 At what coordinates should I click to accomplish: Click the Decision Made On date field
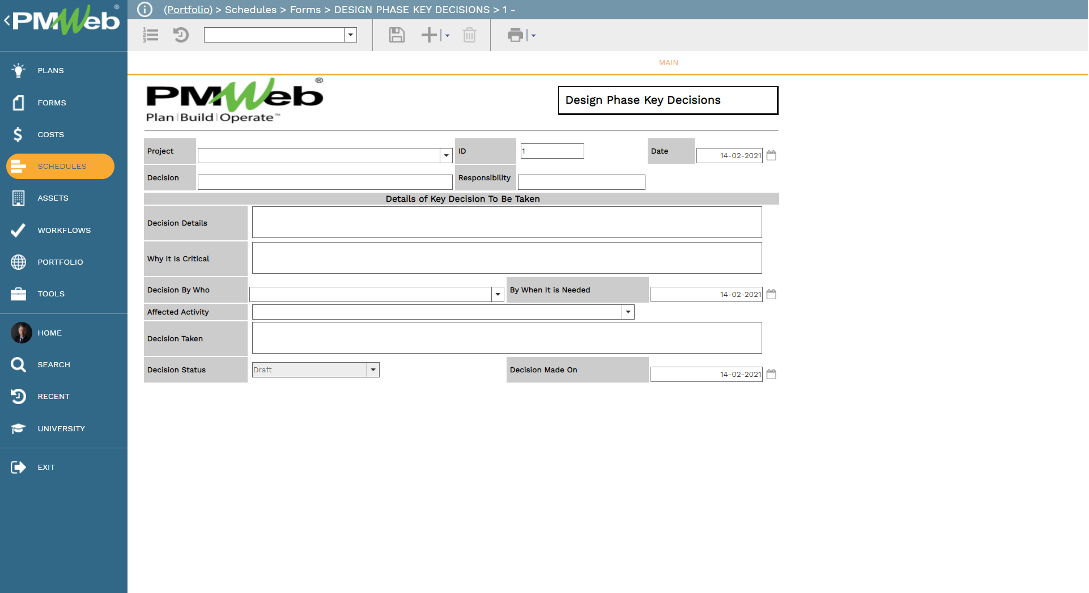706,374
